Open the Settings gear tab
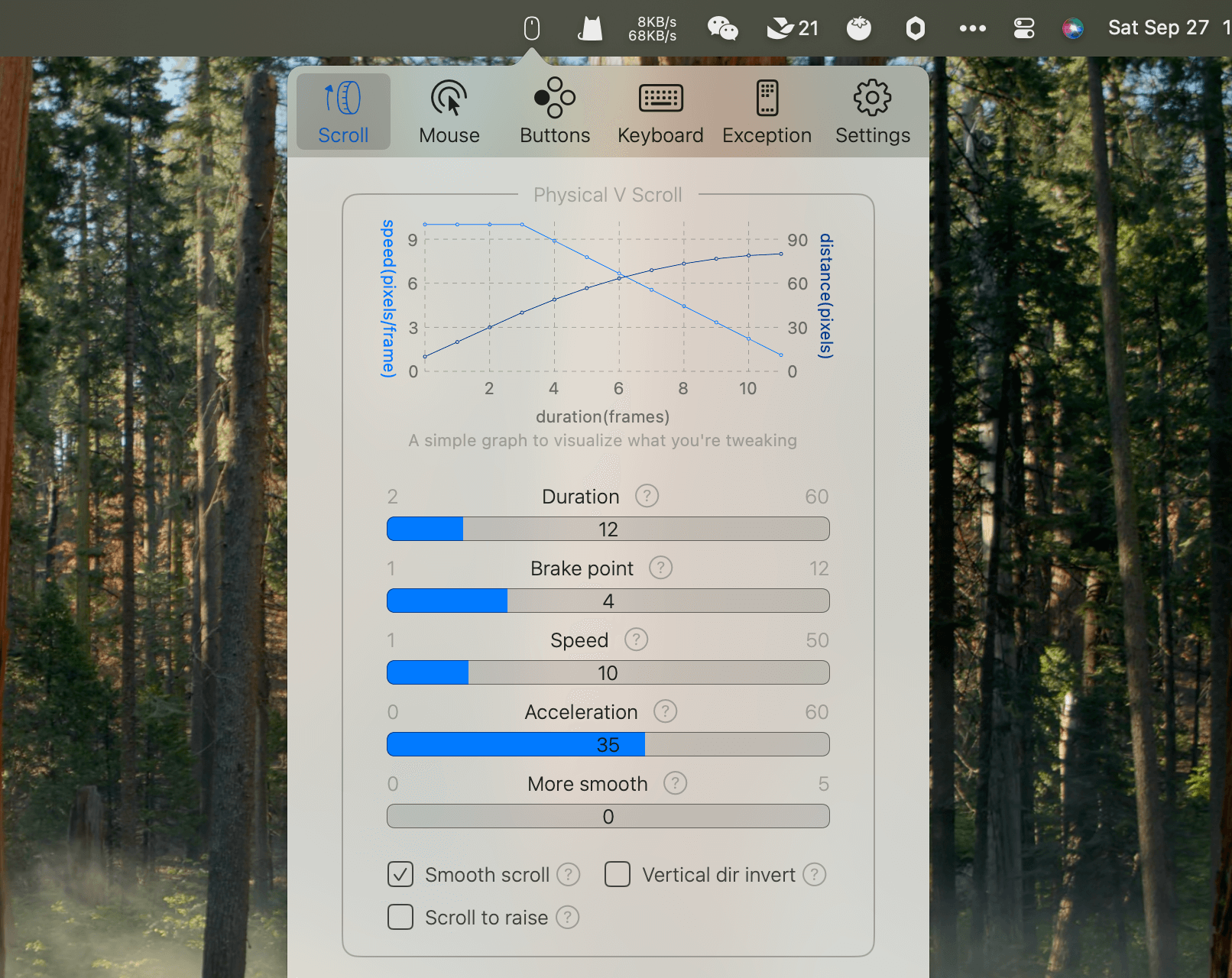Viewport: 1232px width, 978px height. tap(872, 112)
